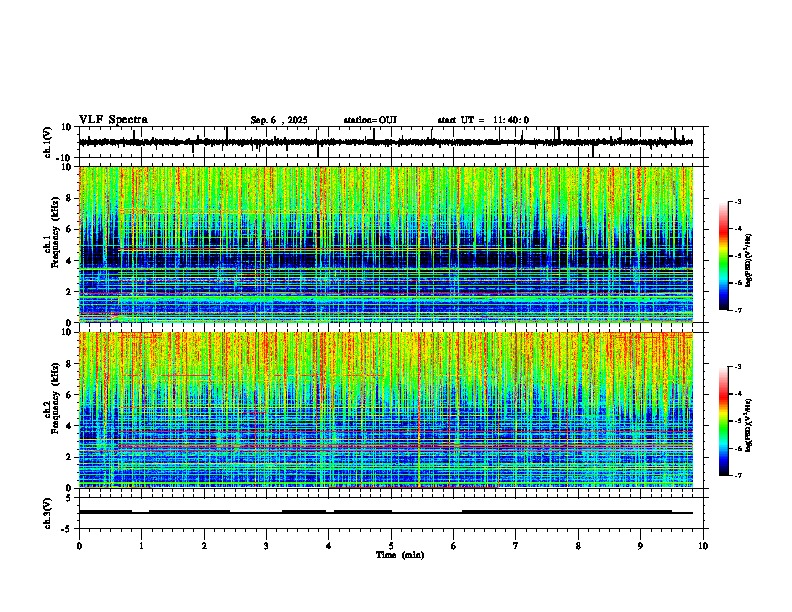
Task: Click the ch.3 voltage trace panel
Action: (x=391, y=513)
